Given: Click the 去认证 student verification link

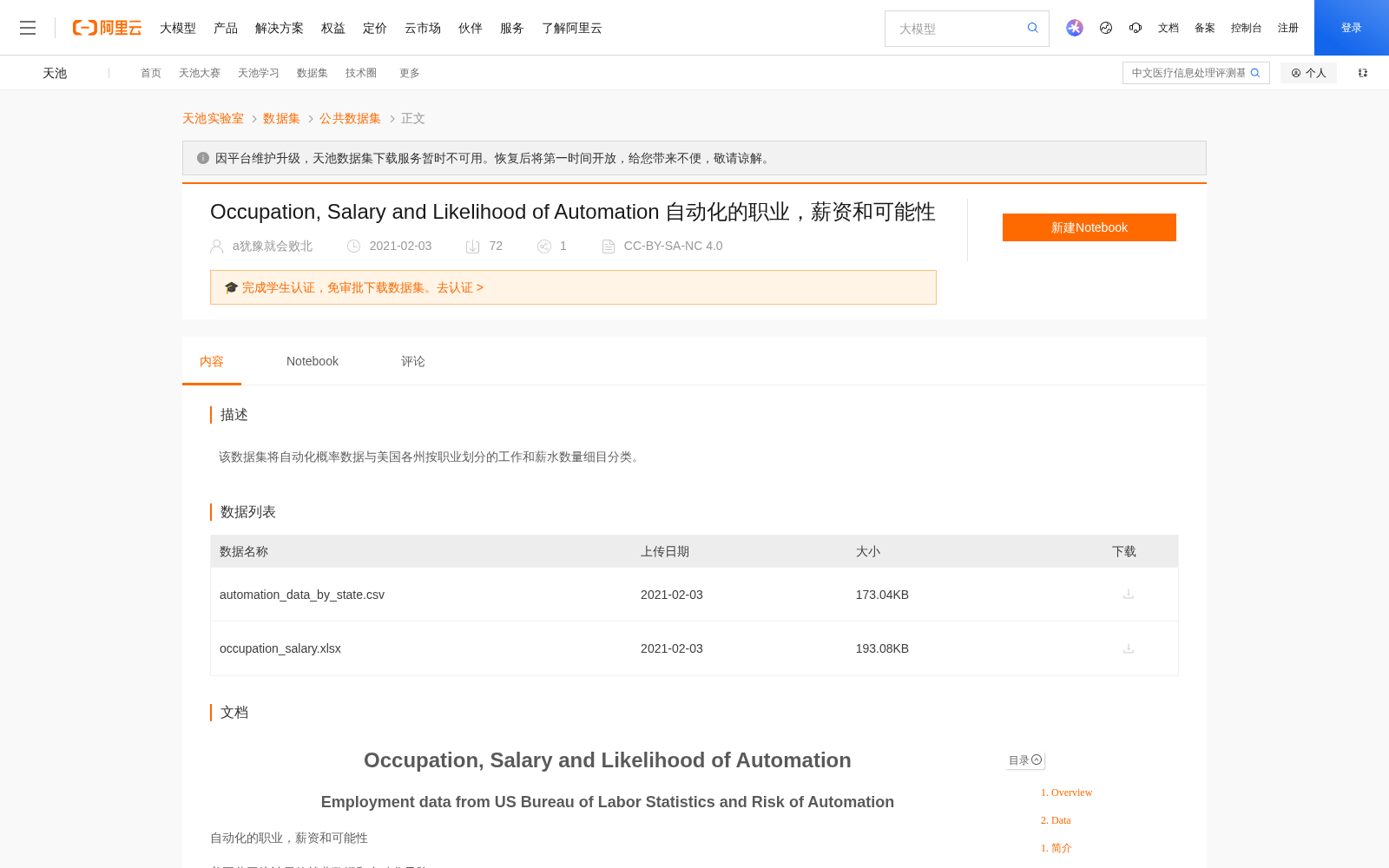Looking at the screenshot, I should point(460,287).
